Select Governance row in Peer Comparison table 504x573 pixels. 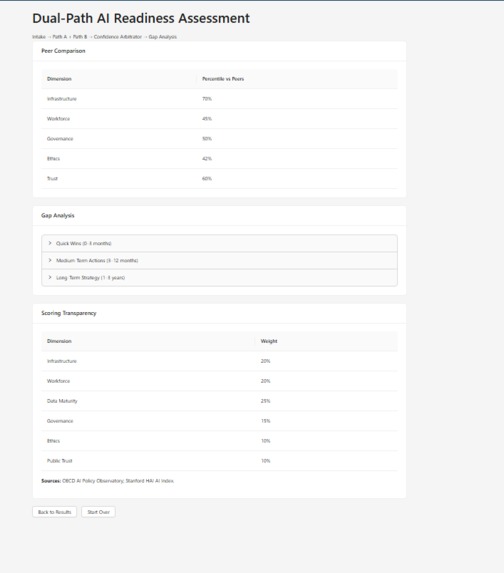(219, 139)
